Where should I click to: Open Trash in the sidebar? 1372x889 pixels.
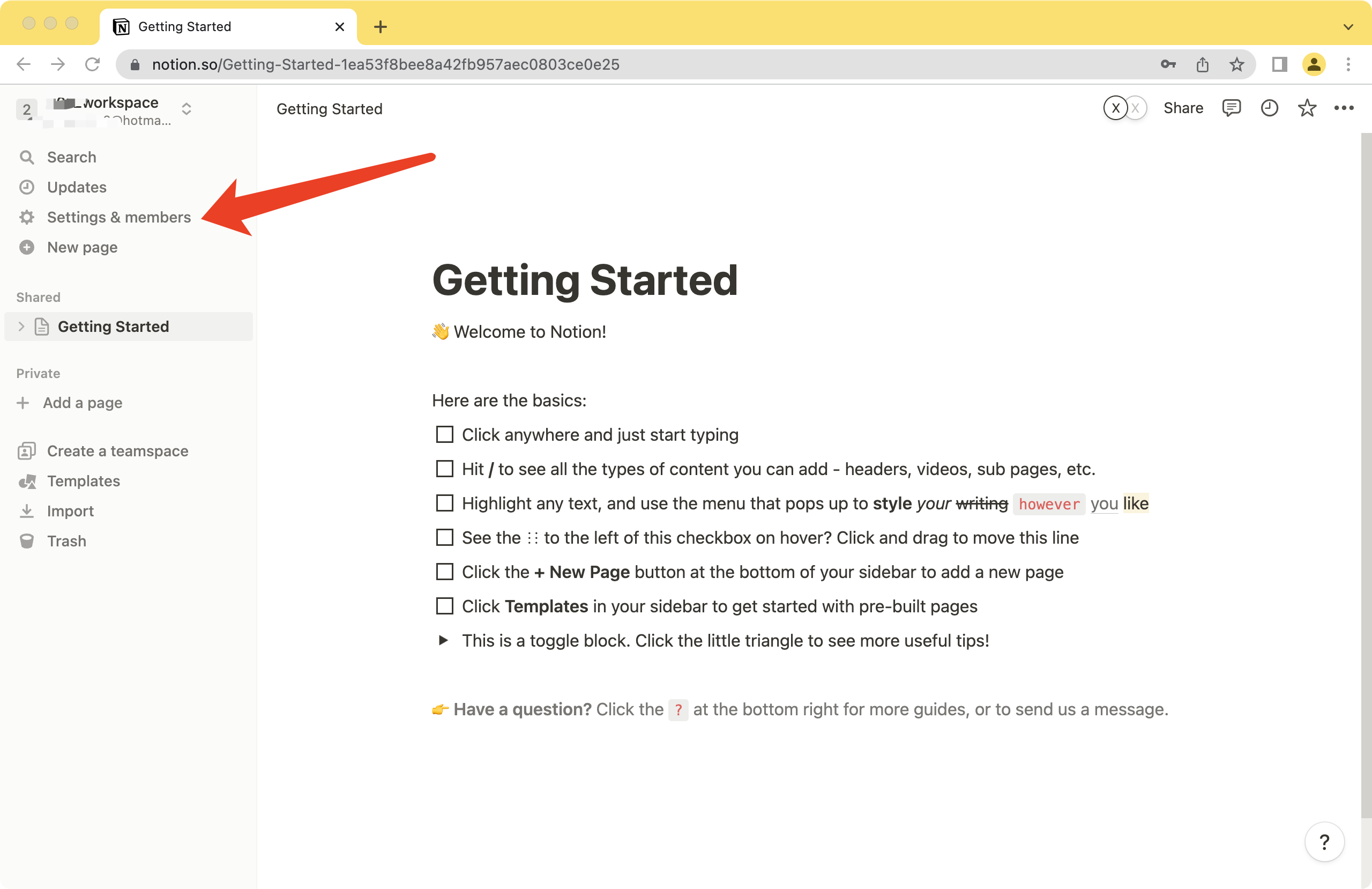[66, 540]
